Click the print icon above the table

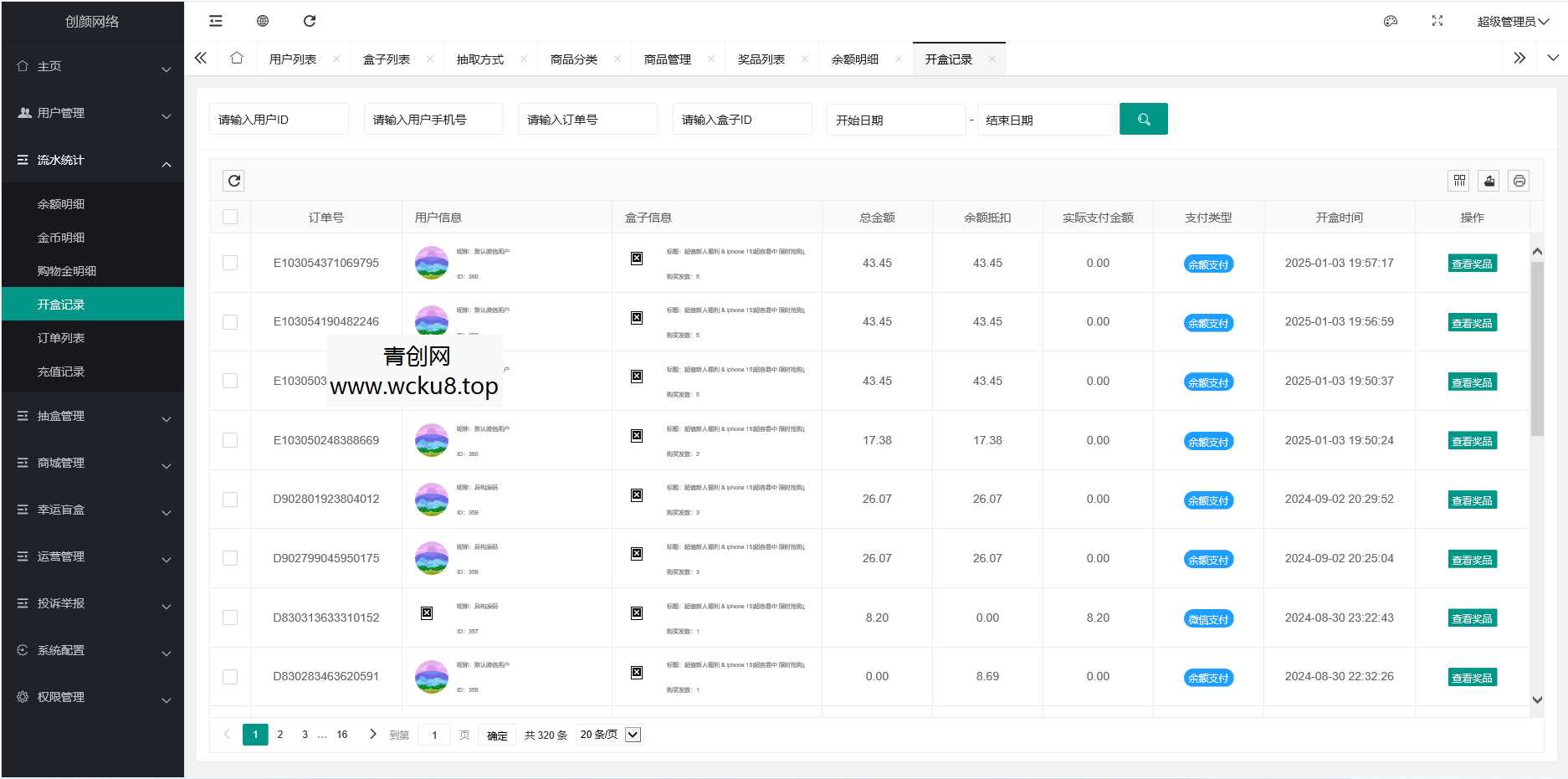pos(1519,180)
